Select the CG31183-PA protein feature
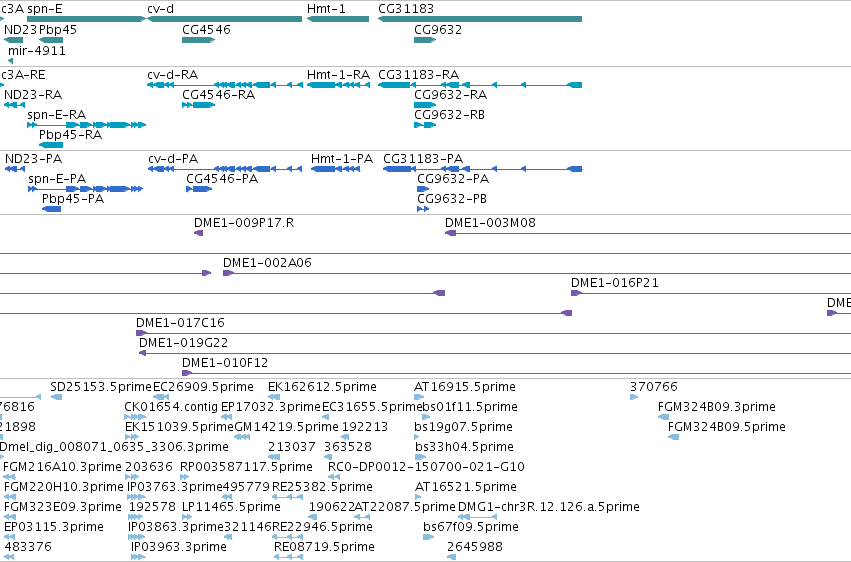This screenshot has height=562, width=851. [483, 169]
